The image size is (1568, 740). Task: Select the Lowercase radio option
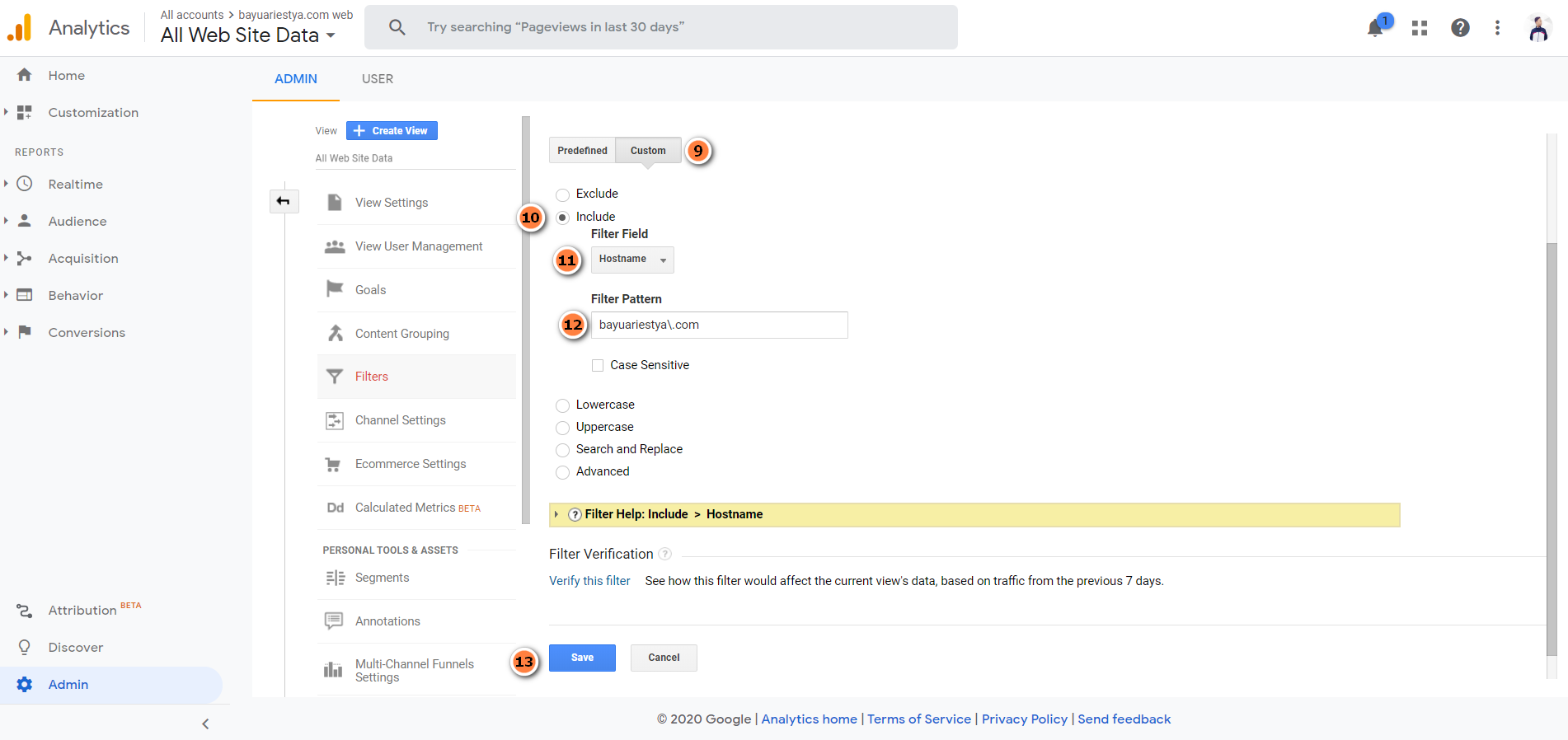pos(562,405)
